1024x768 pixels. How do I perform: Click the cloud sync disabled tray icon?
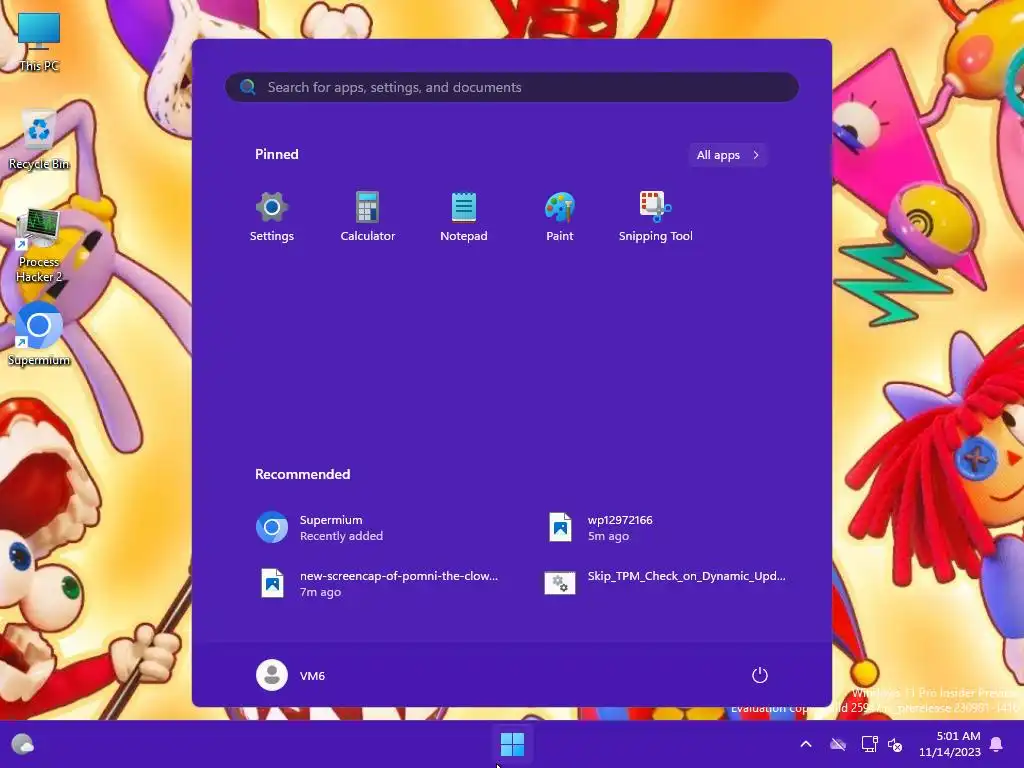tap(838, 744)
